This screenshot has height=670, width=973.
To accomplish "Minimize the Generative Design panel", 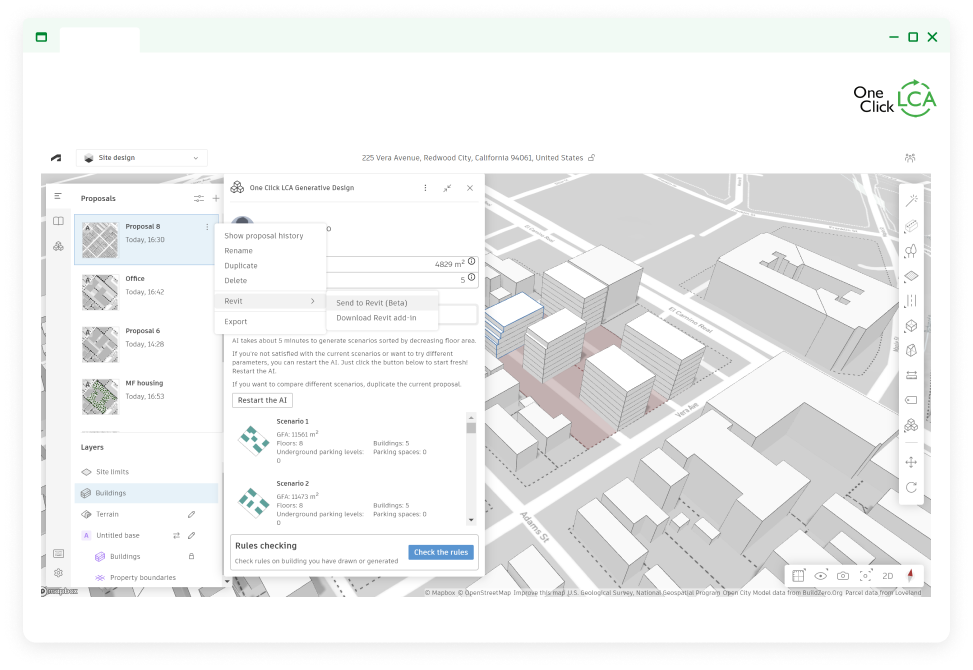I will (447, 188).
